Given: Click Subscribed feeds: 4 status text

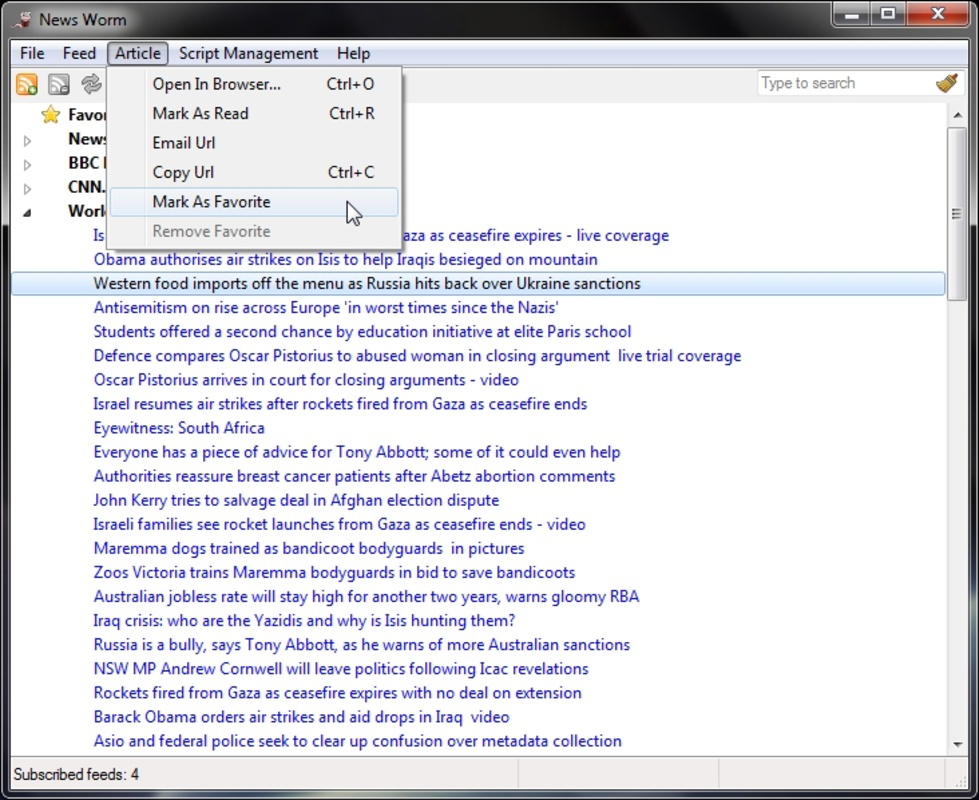Looking at the screenshot, I should pos(76,774).
